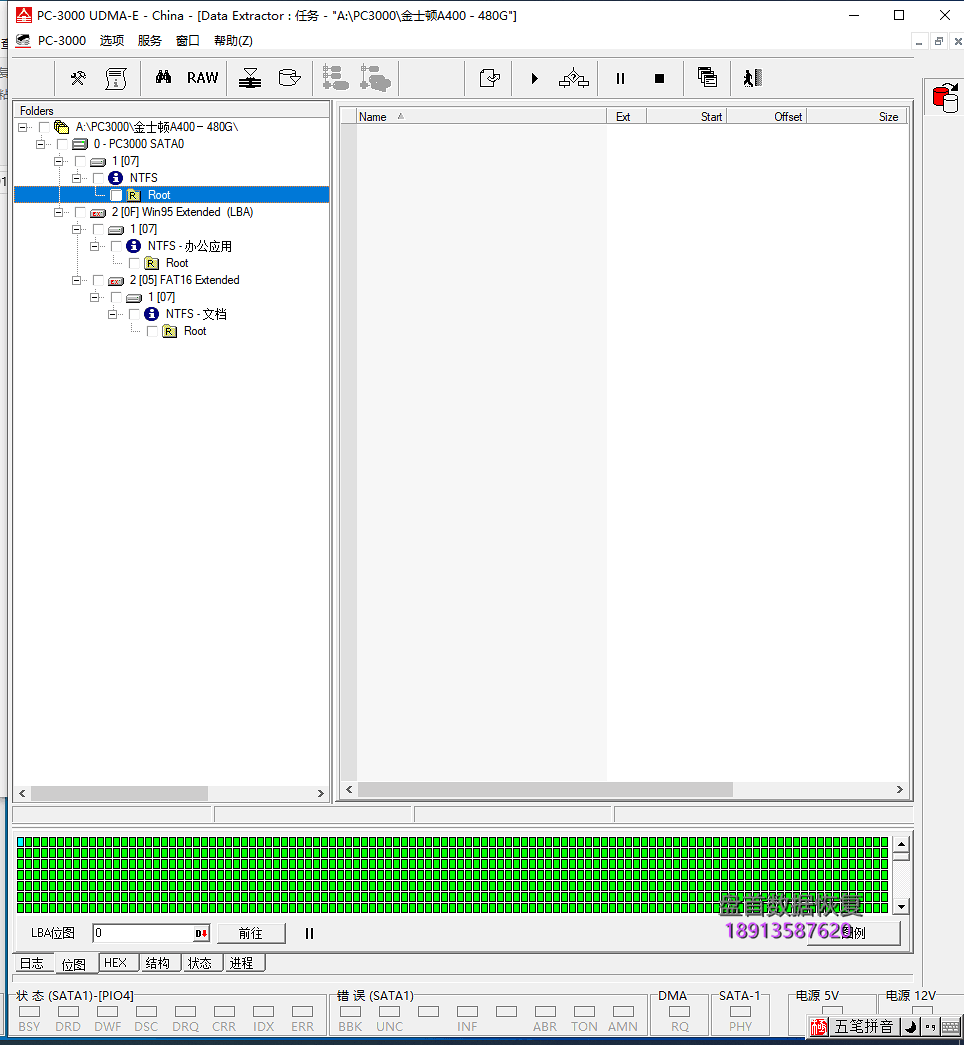Collapse the 2 [05] FAT16 Extended node
This screenshot has width=964, height=1045.
(x=76, y=280)
